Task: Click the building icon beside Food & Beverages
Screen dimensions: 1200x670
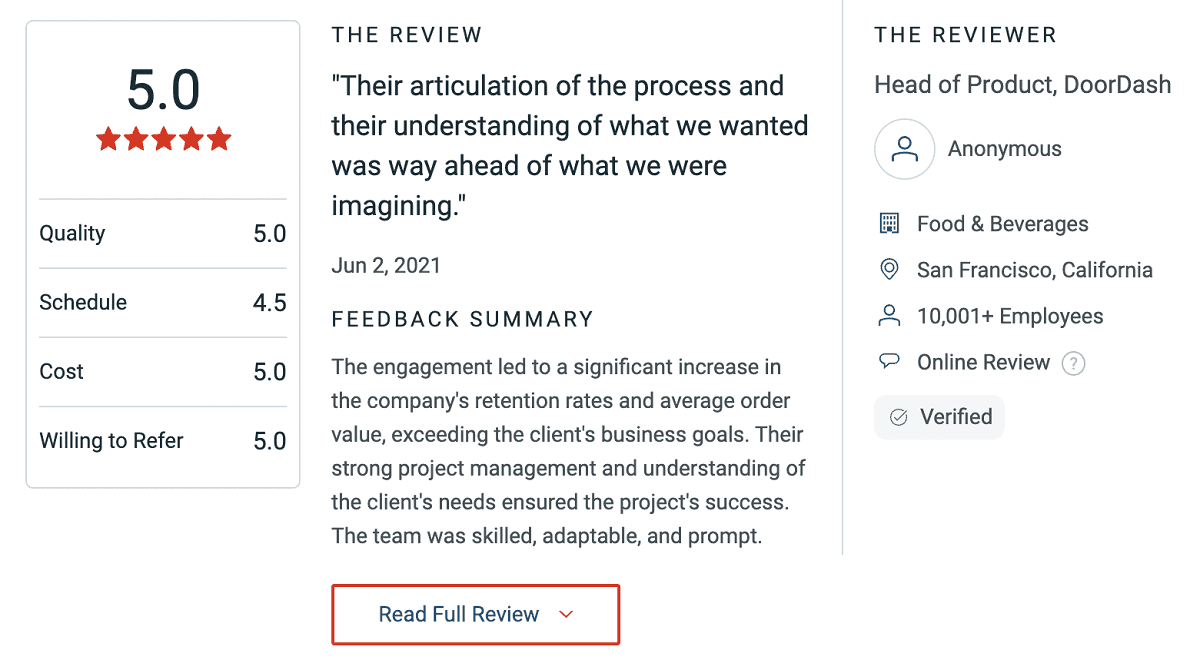Action: tap(891, 223)
